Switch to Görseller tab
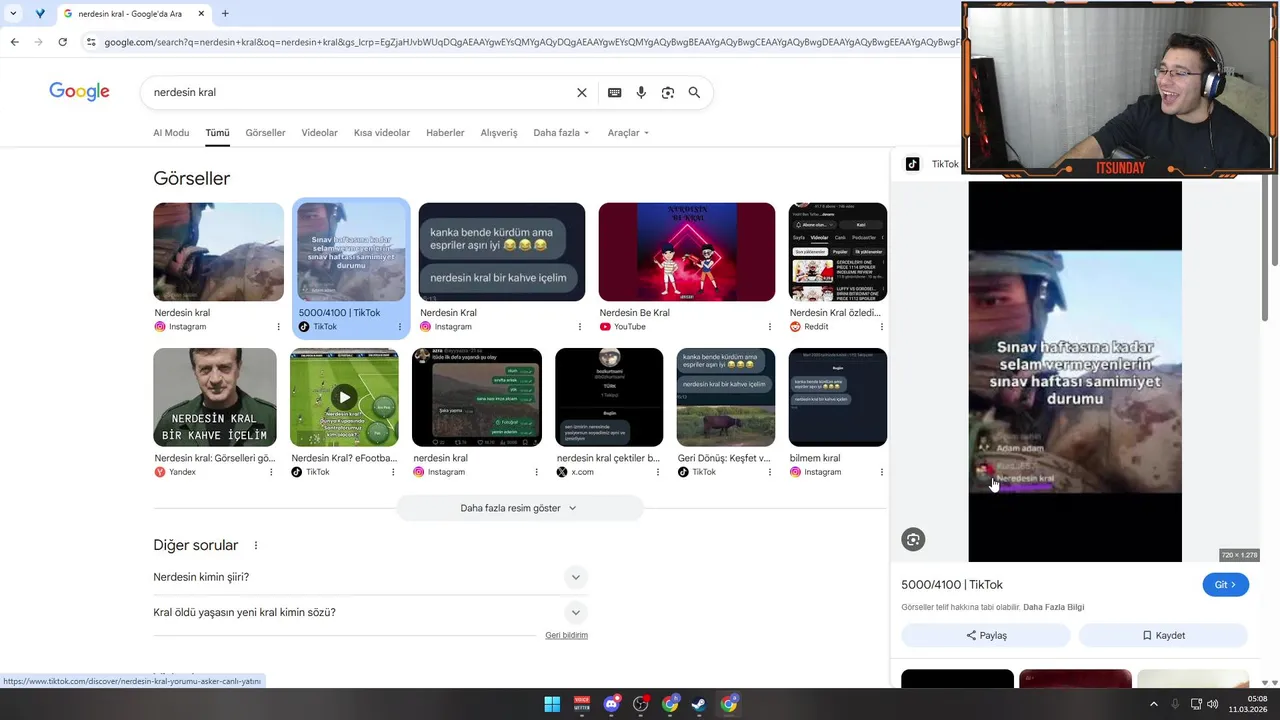 click(x=265, y=133)
